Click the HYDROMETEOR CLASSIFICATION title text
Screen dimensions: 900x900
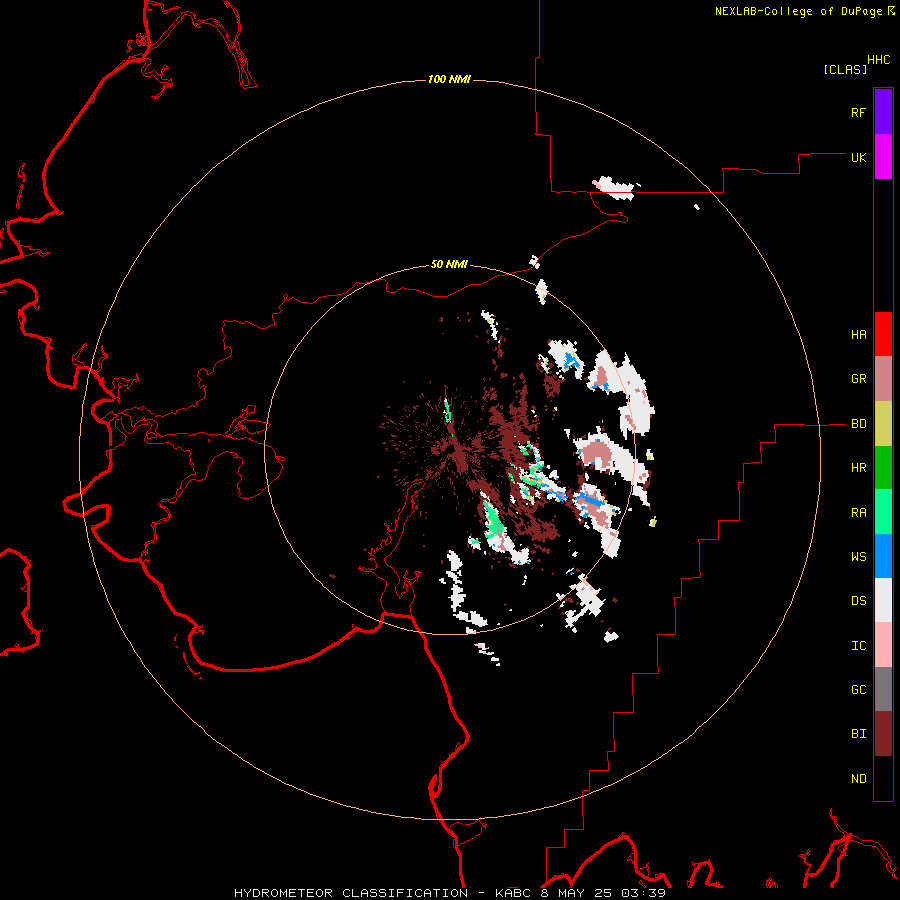[x=351, y=893]
